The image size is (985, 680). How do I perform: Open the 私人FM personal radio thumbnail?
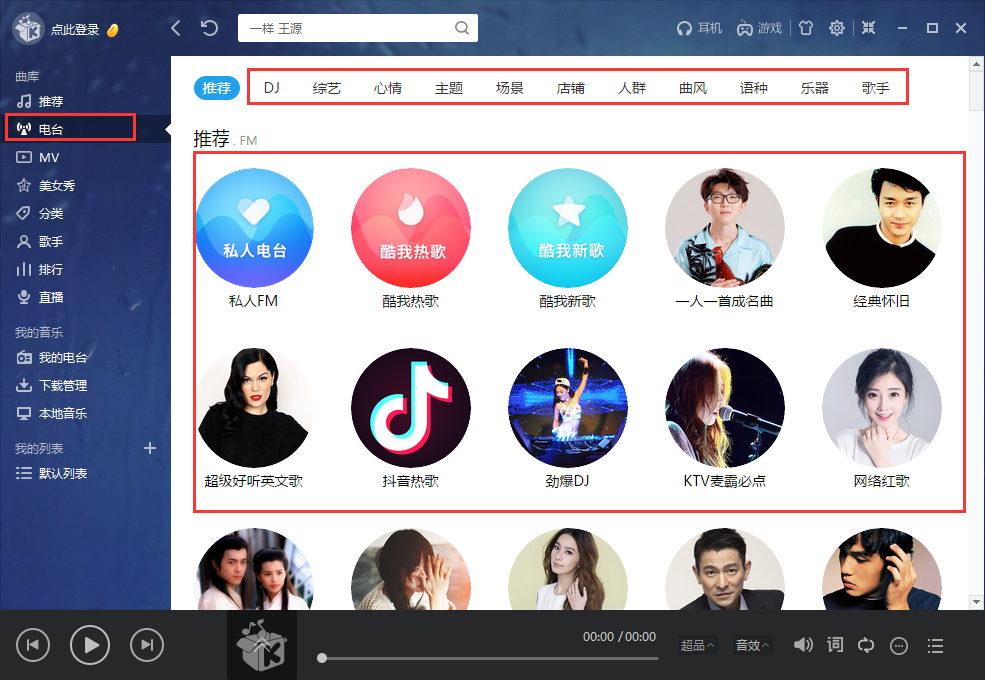[254, 227]
